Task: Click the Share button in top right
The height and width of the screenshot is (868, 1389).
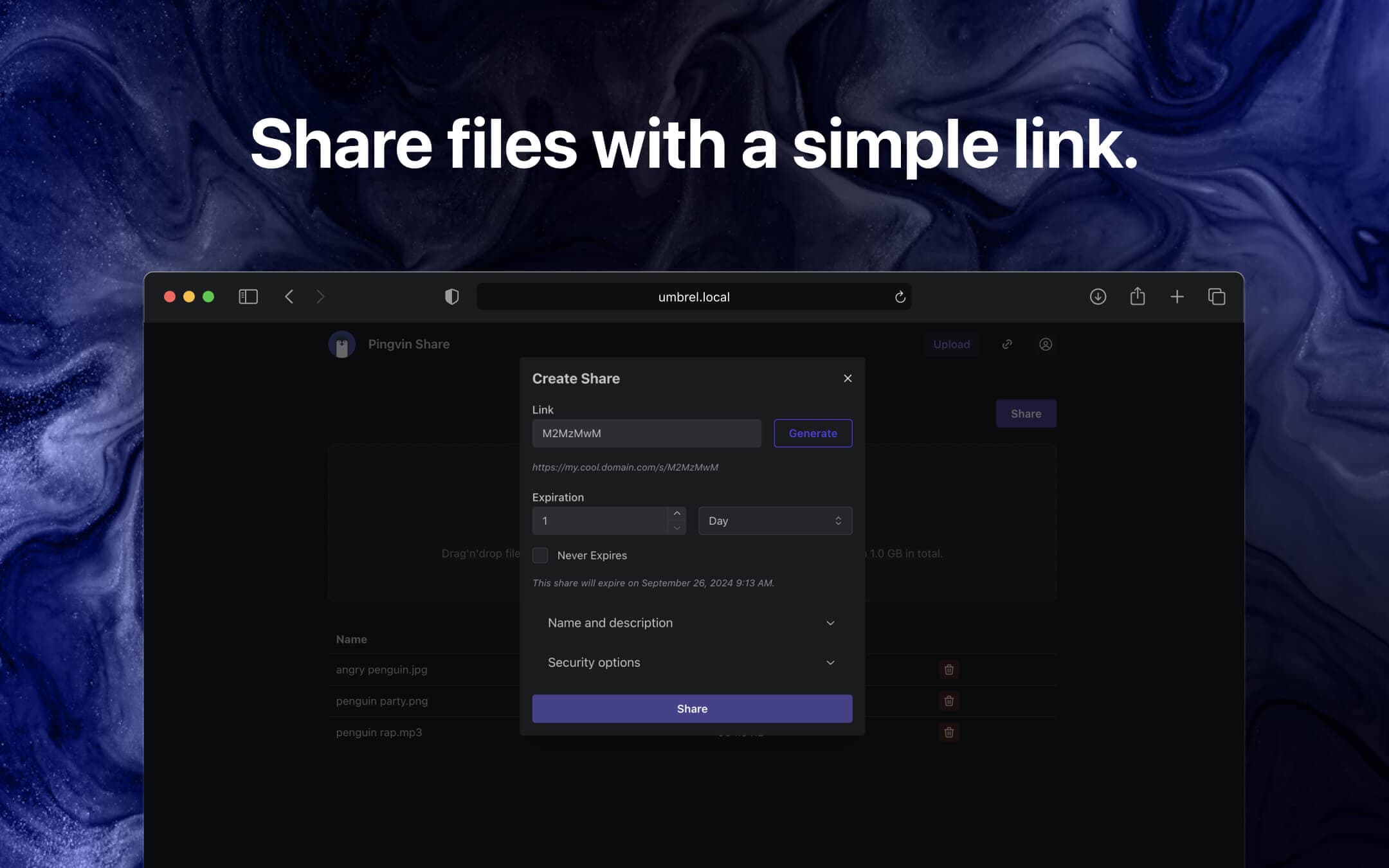Action: pos(1026,413)
